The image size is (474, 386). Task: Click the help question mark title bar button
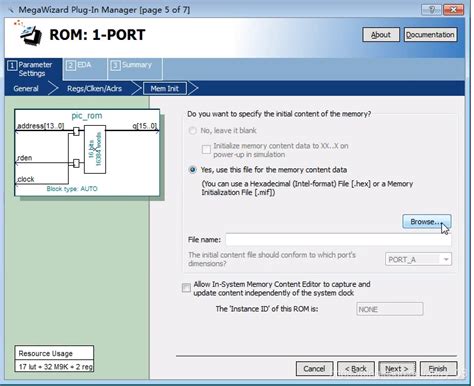(x=432, y=10)
